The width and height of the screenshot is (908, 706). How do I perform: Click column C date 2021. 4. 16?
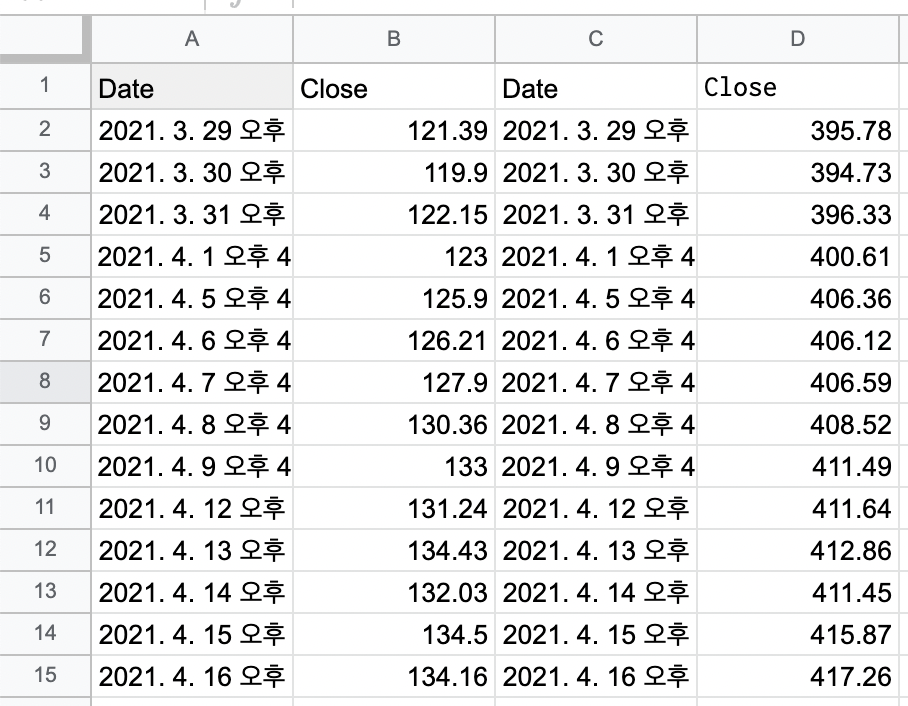point(596,676)
